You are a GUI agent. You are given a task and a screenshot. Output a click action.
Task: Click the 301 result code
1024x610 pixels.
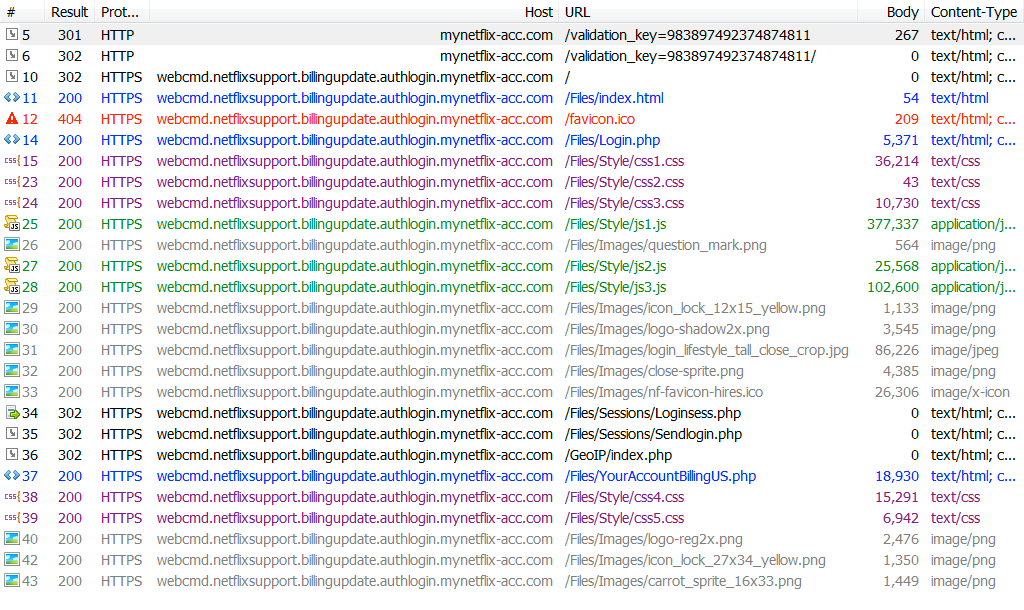pos(70,35)
